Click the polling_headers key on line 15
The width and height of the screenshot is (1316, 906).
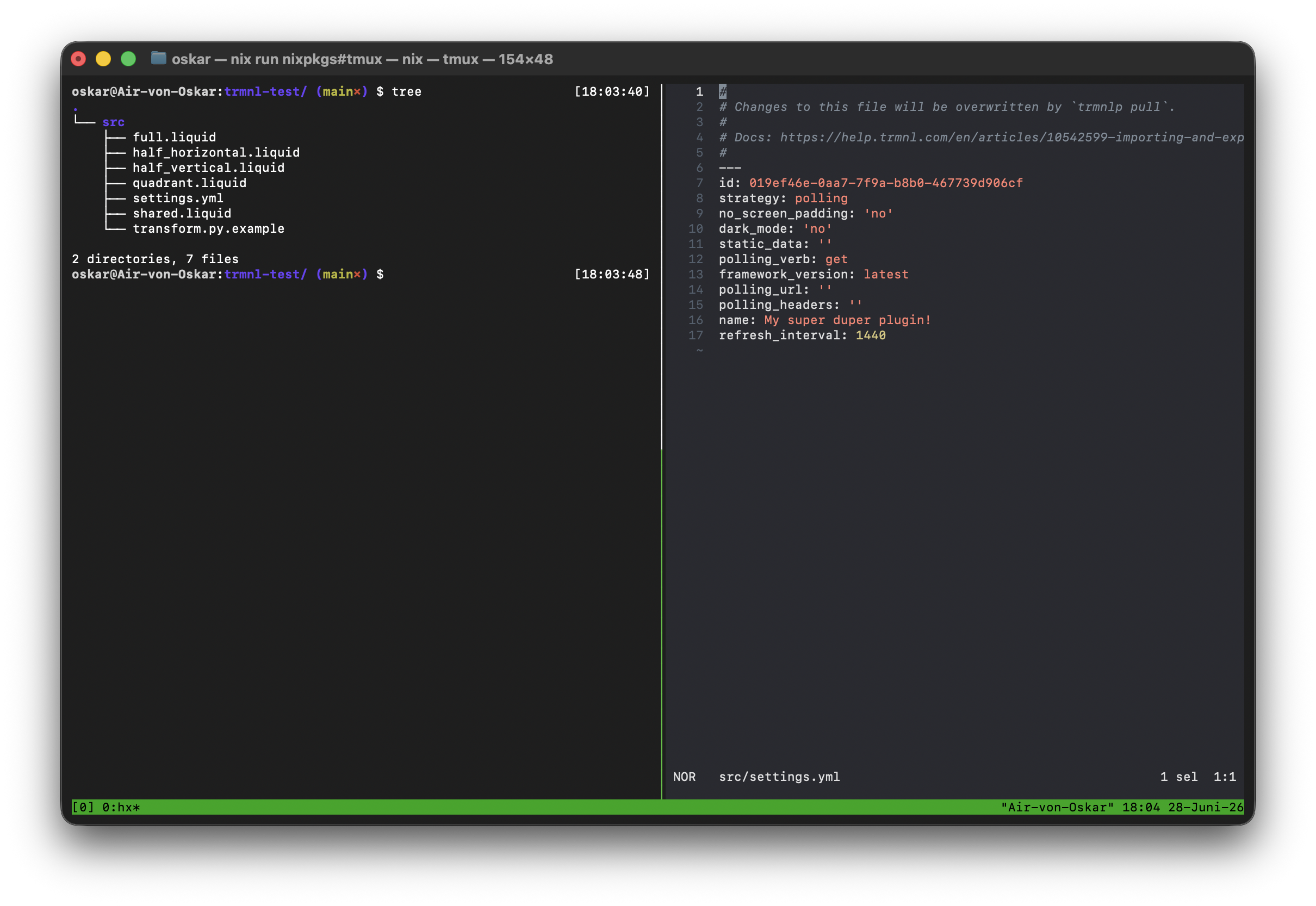779,306
